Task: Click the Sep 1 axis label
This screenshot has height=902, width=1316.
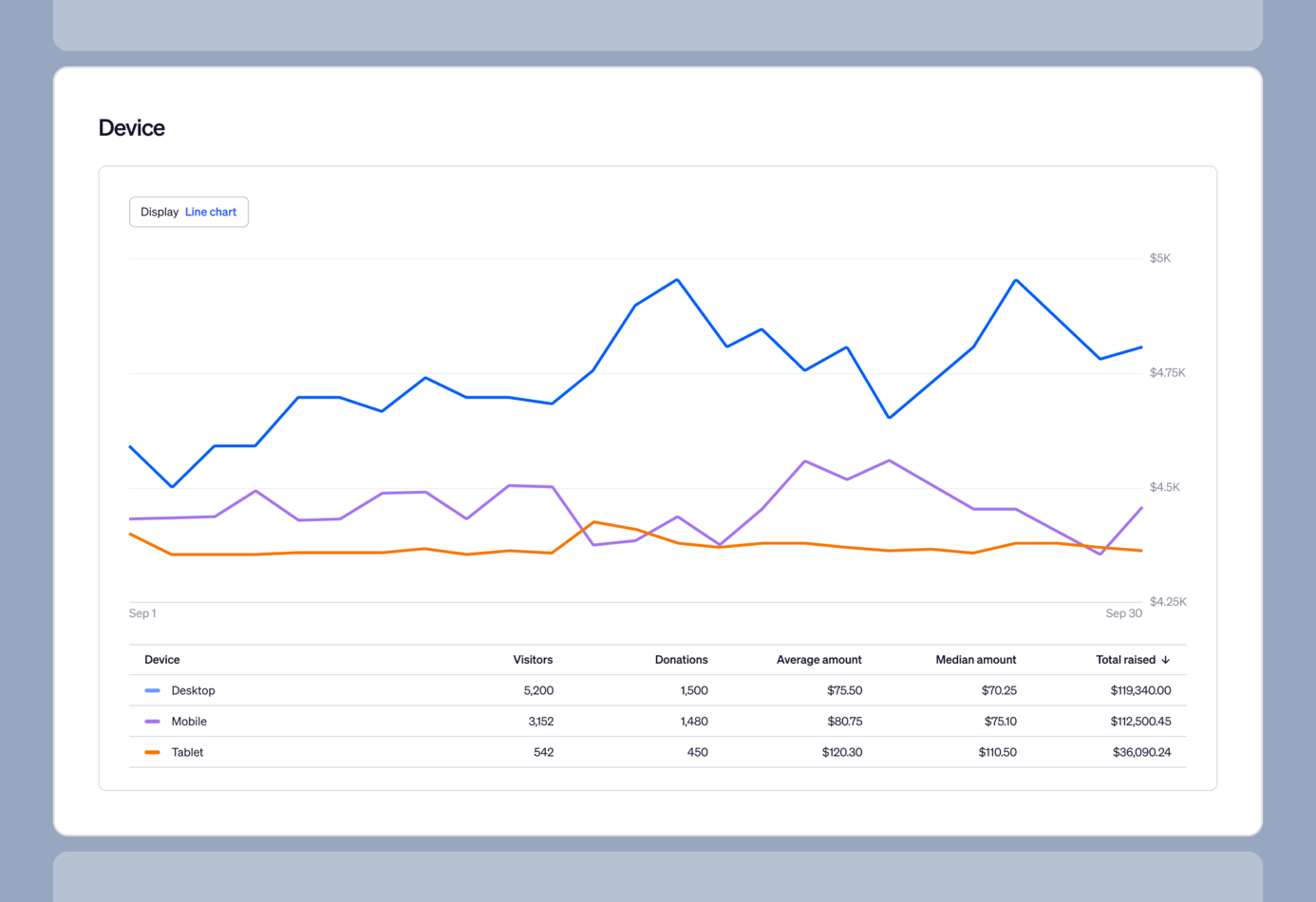Action: tap(142, 613)
